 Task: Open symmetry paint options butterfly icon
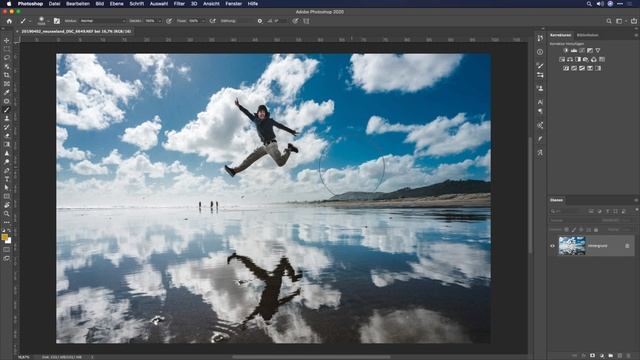click(306, 21)
